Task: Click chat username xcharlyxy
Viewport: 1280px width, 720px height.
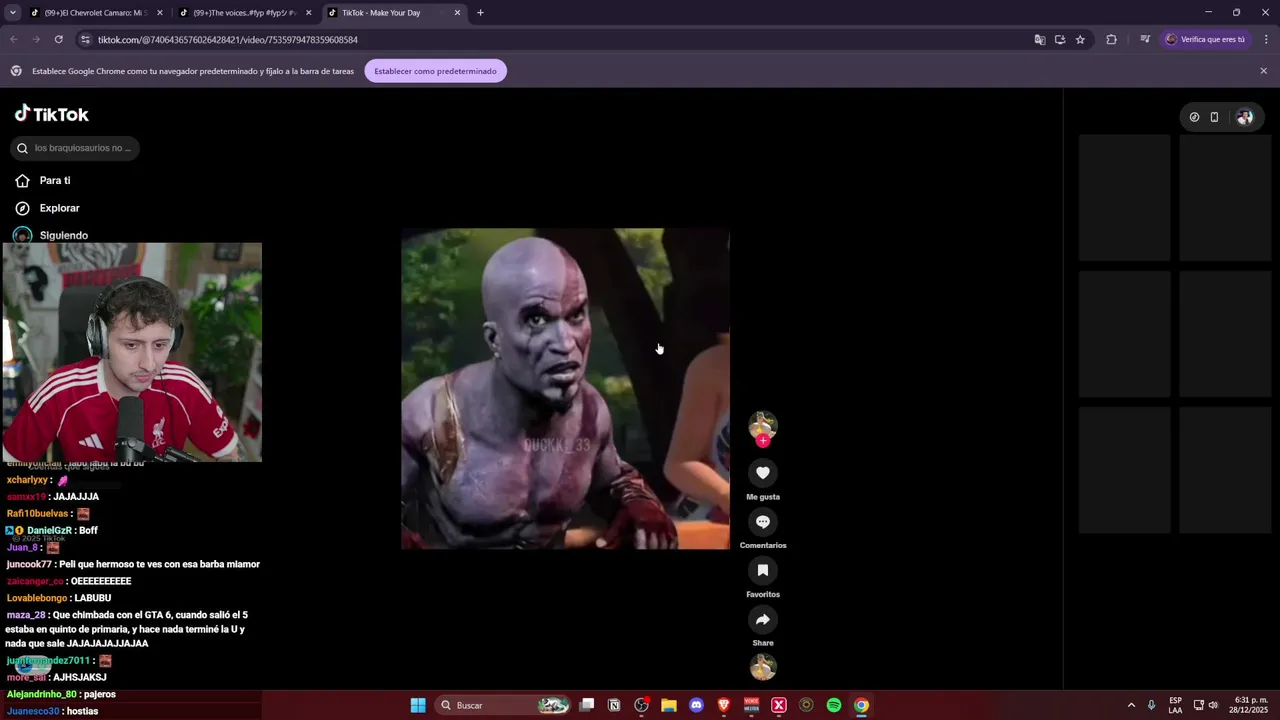Action: [28, 480]
